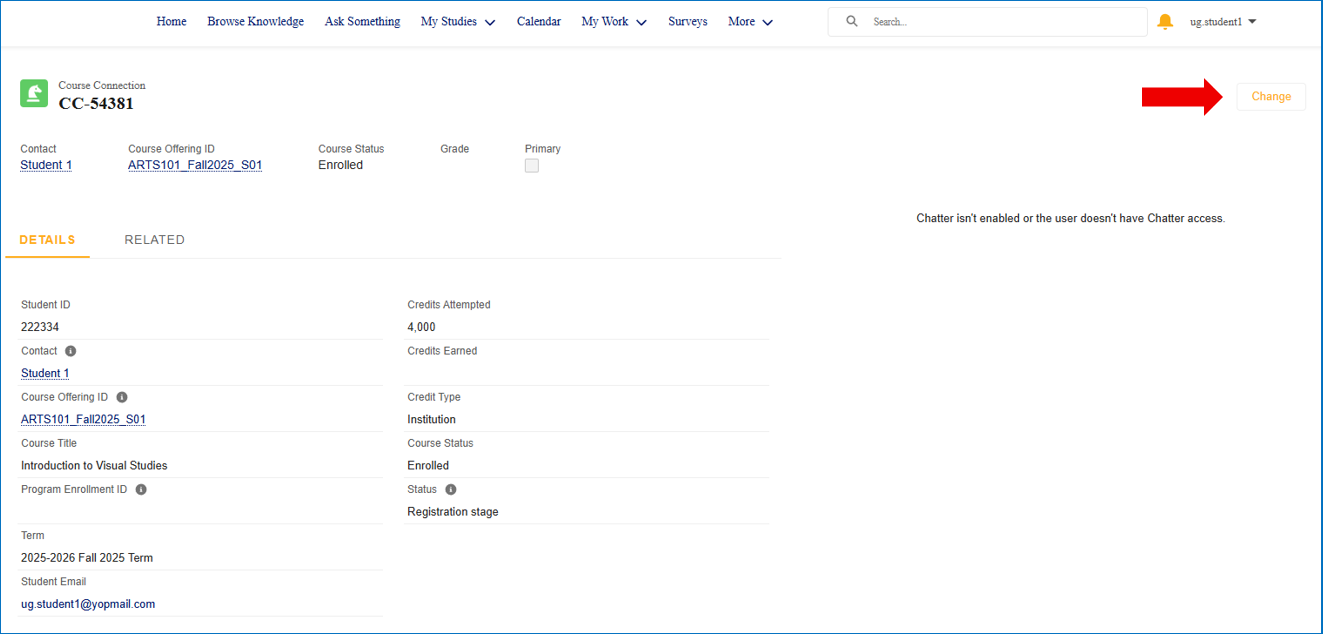Click the info icon beside Program Enrollment ID
The height and width of the screenshot is (634, 1323).
tap(140, 488)
